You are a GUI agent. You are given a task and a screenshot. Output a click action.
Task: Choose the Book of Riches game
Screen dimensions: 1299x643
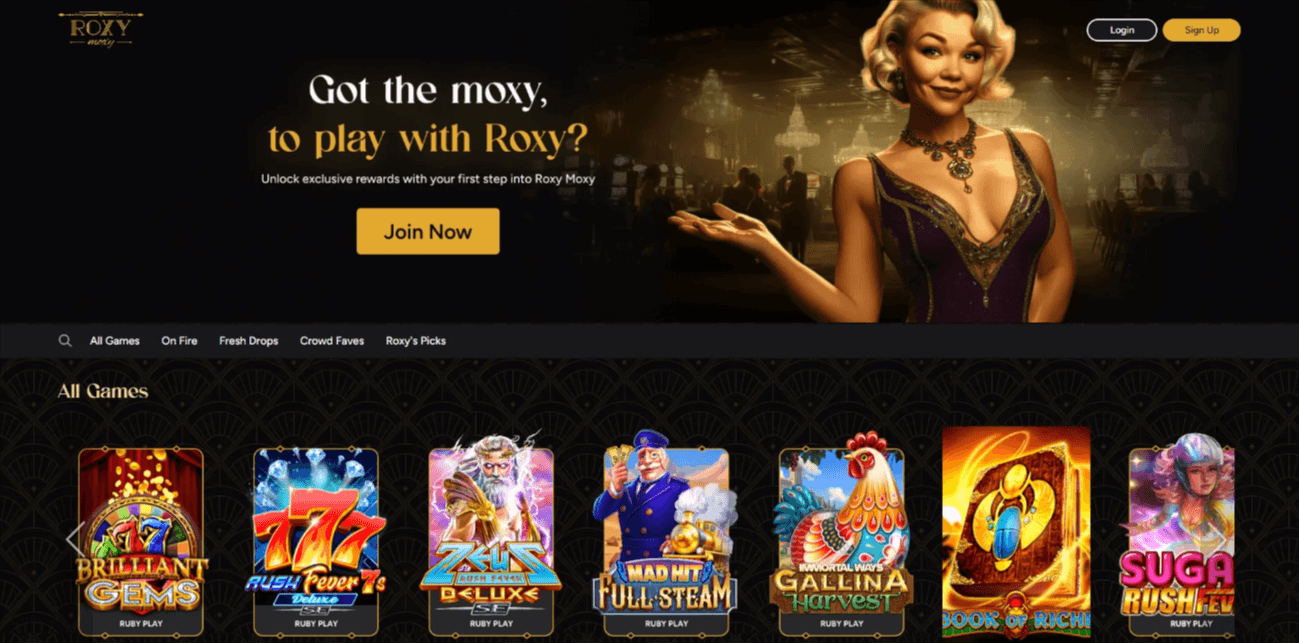[1016, 533]
